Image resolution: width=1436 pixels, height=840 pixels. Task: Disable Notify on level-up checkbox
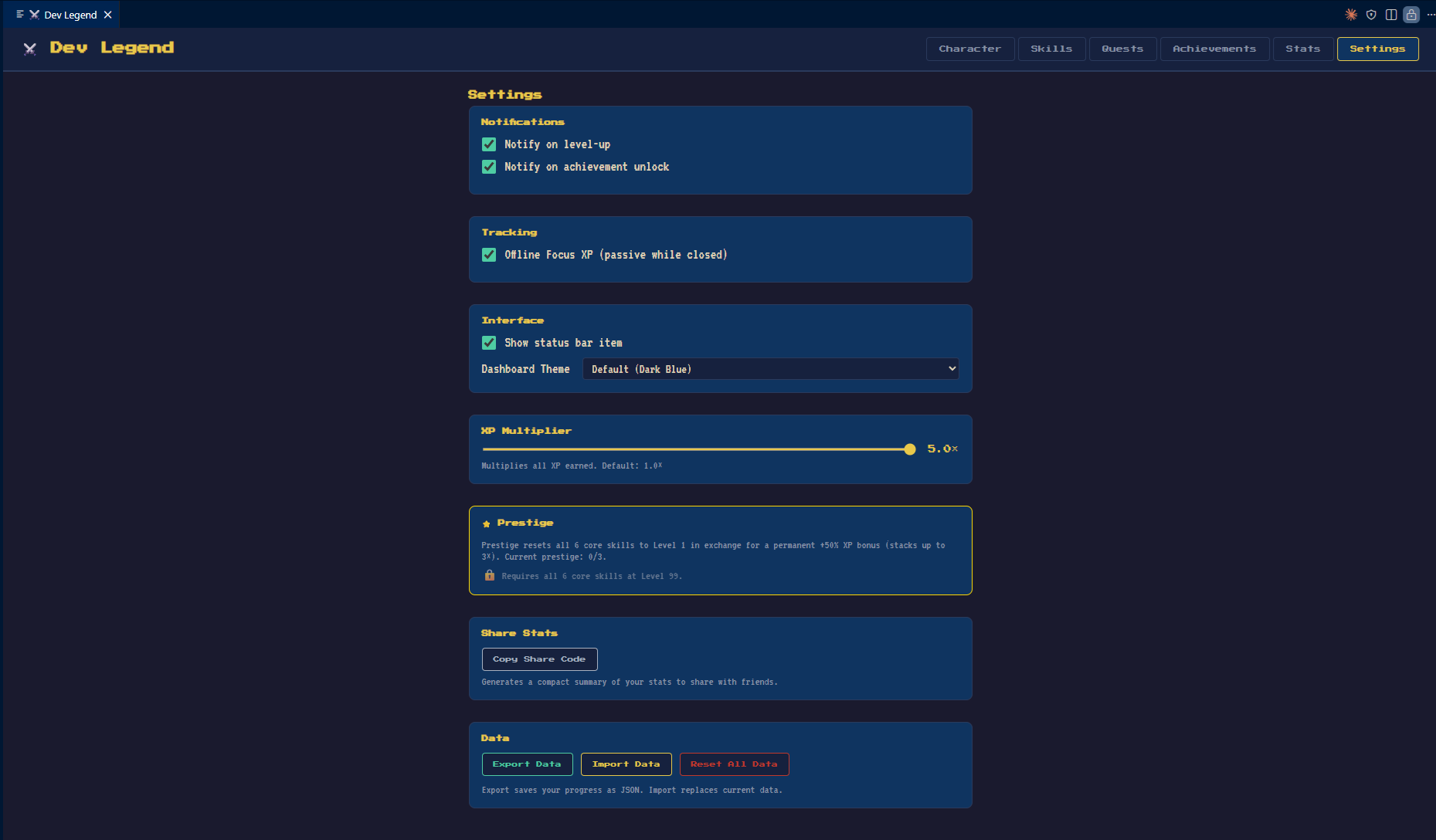point(489,144)
